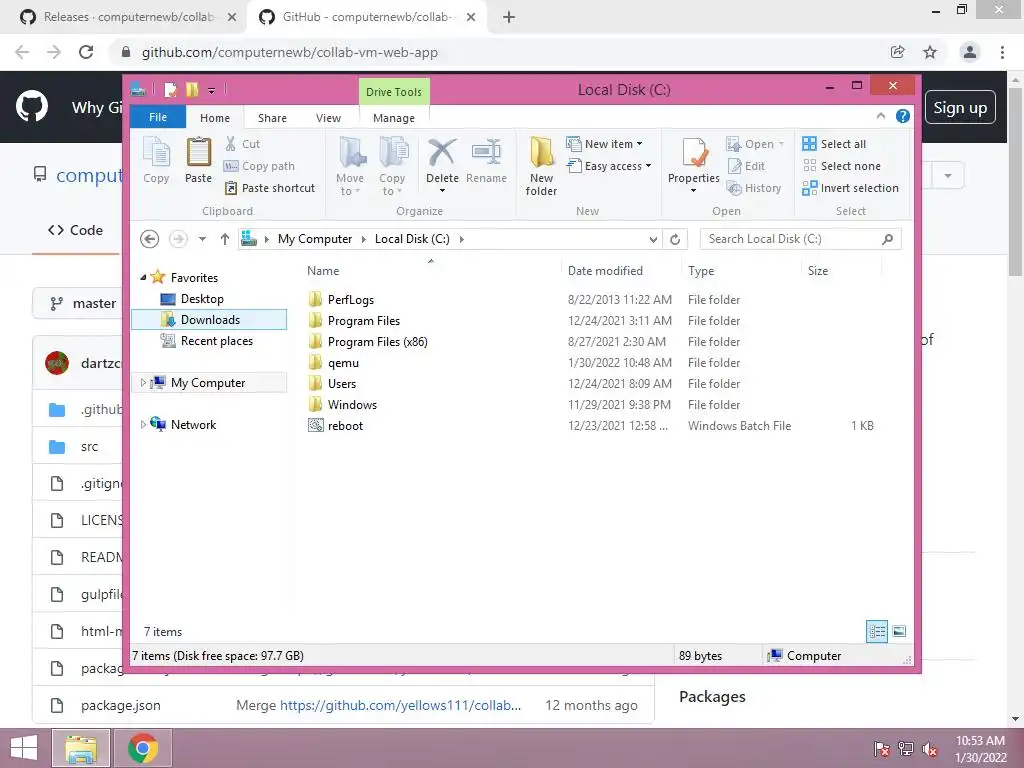Viewport: 1024px width, 768px height.
Task: Click Edit in the Open group
Action: [746, 166]
